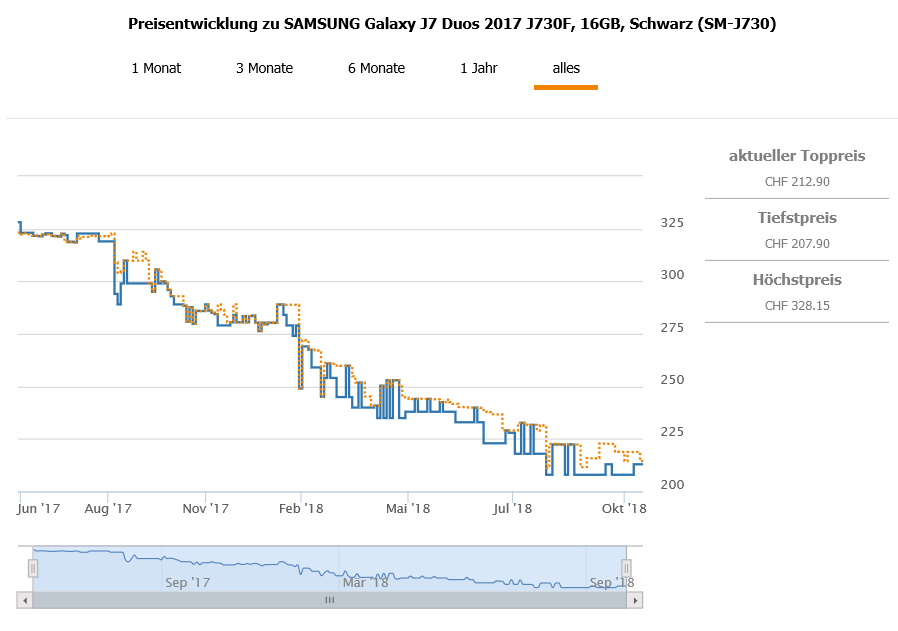
Task: Select the 1 Monat time range tab
Action: point(156,68)
